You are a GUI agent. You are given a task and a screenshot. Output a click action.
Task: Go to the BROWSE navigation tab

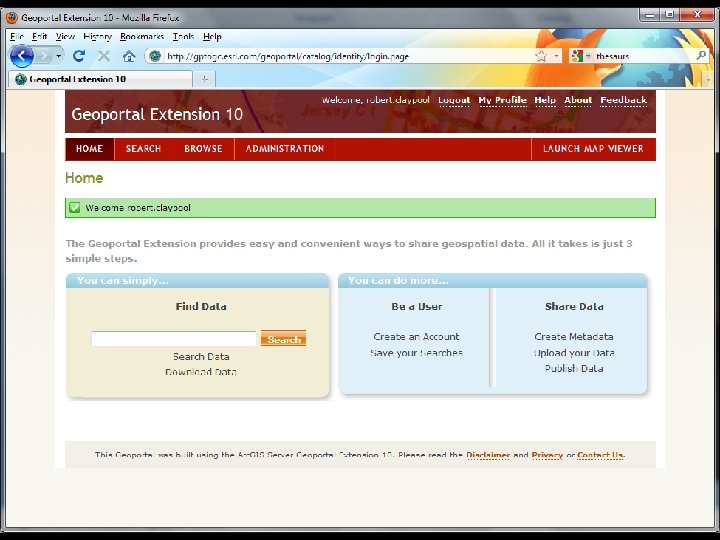tap(203, 149)
